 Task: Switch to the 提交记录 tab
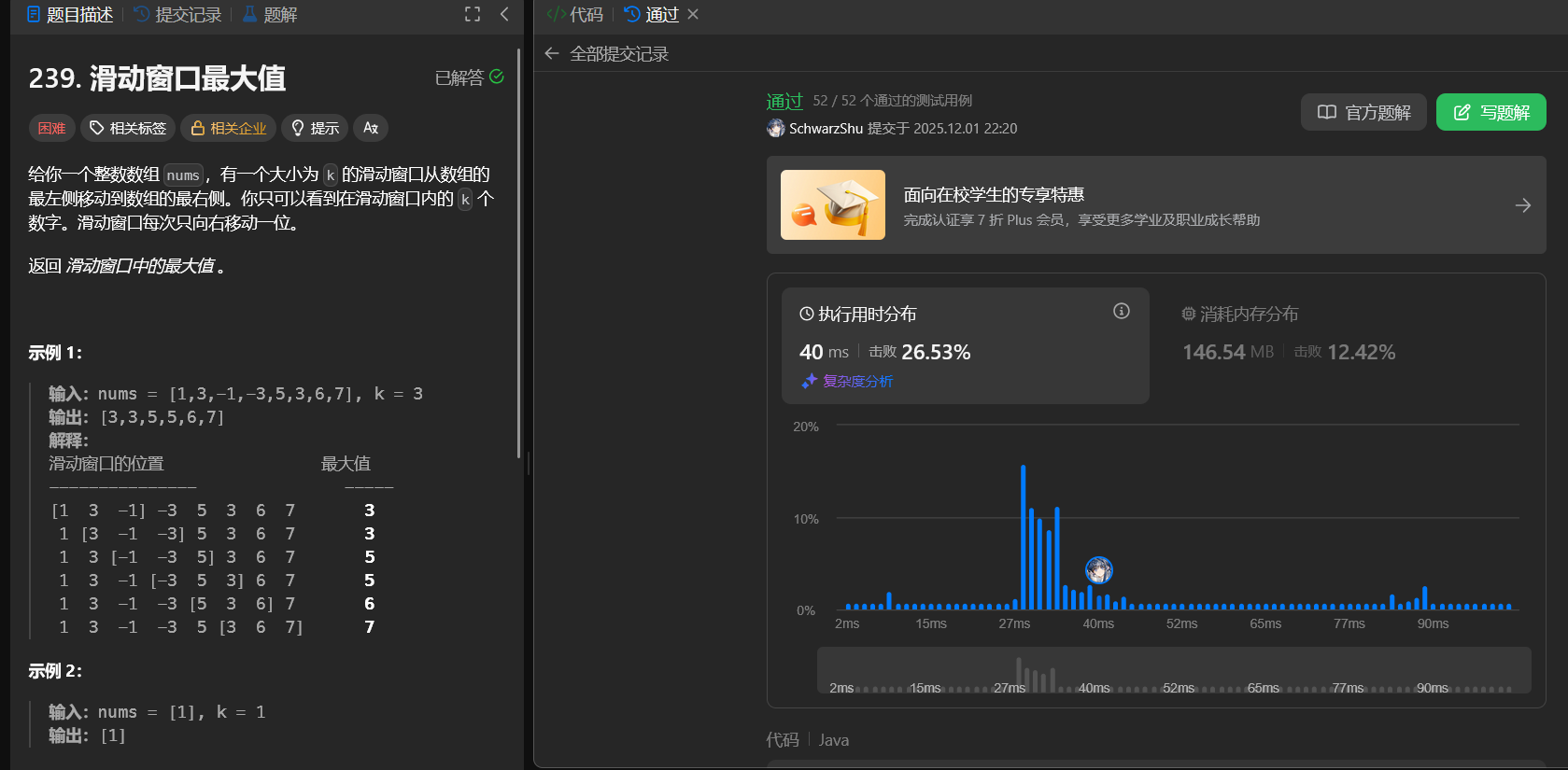point(178,15)
